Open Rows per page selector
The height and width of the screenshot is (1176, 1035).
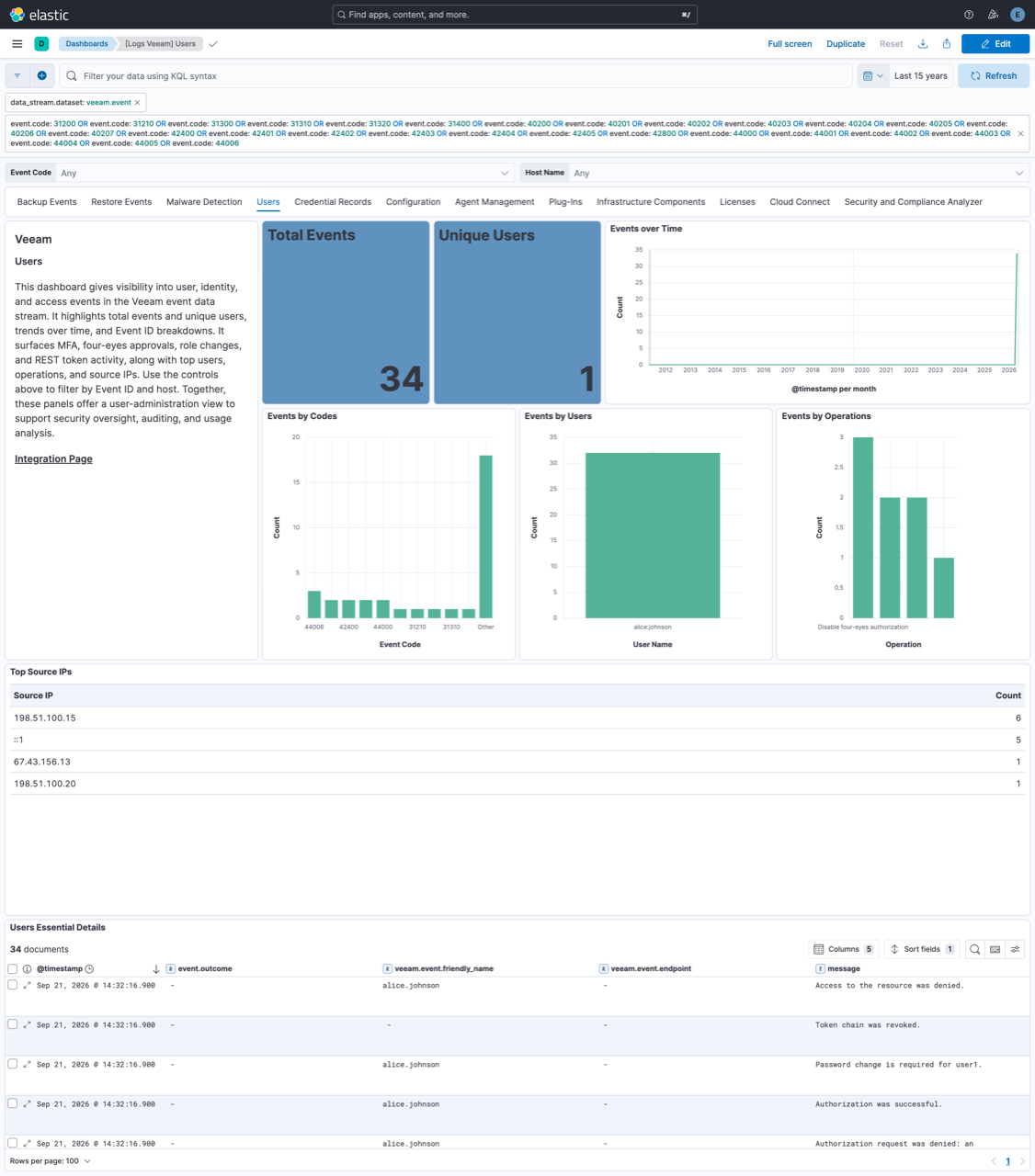tap(51, 1161)
